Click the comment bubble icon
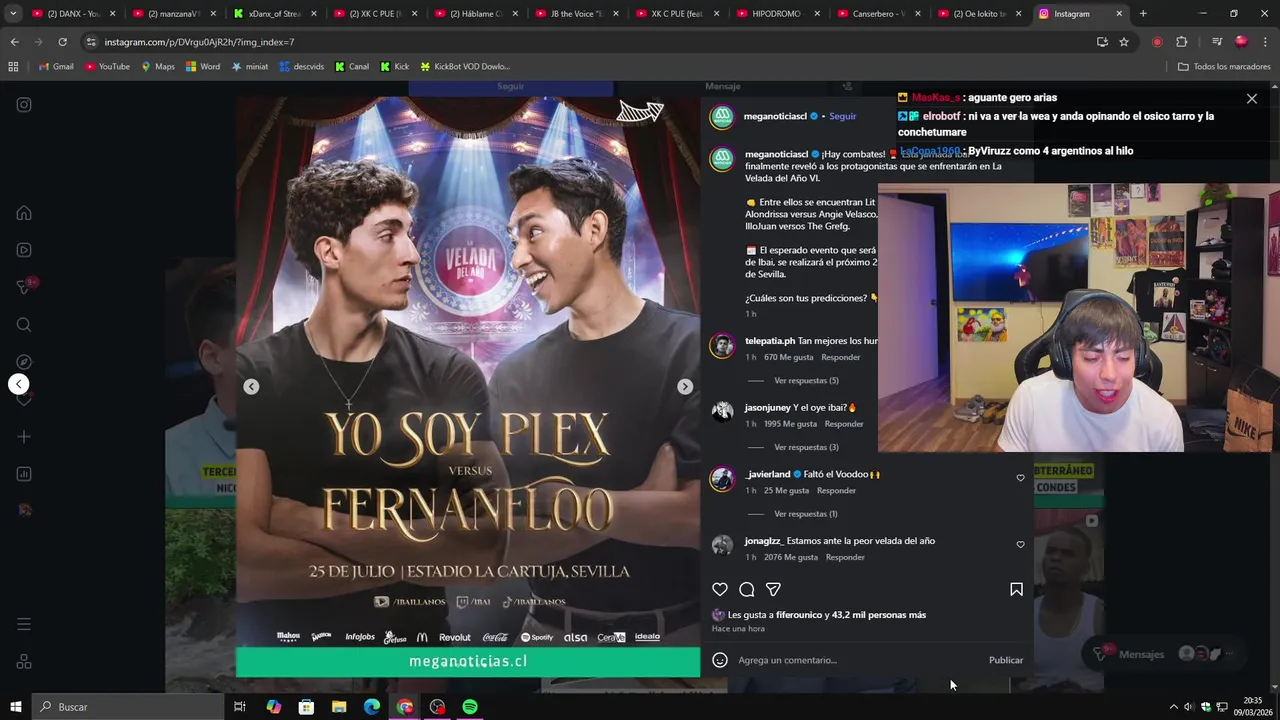Image resolution: width=1280 pixels, height=720 pixels. pos(746,590)
